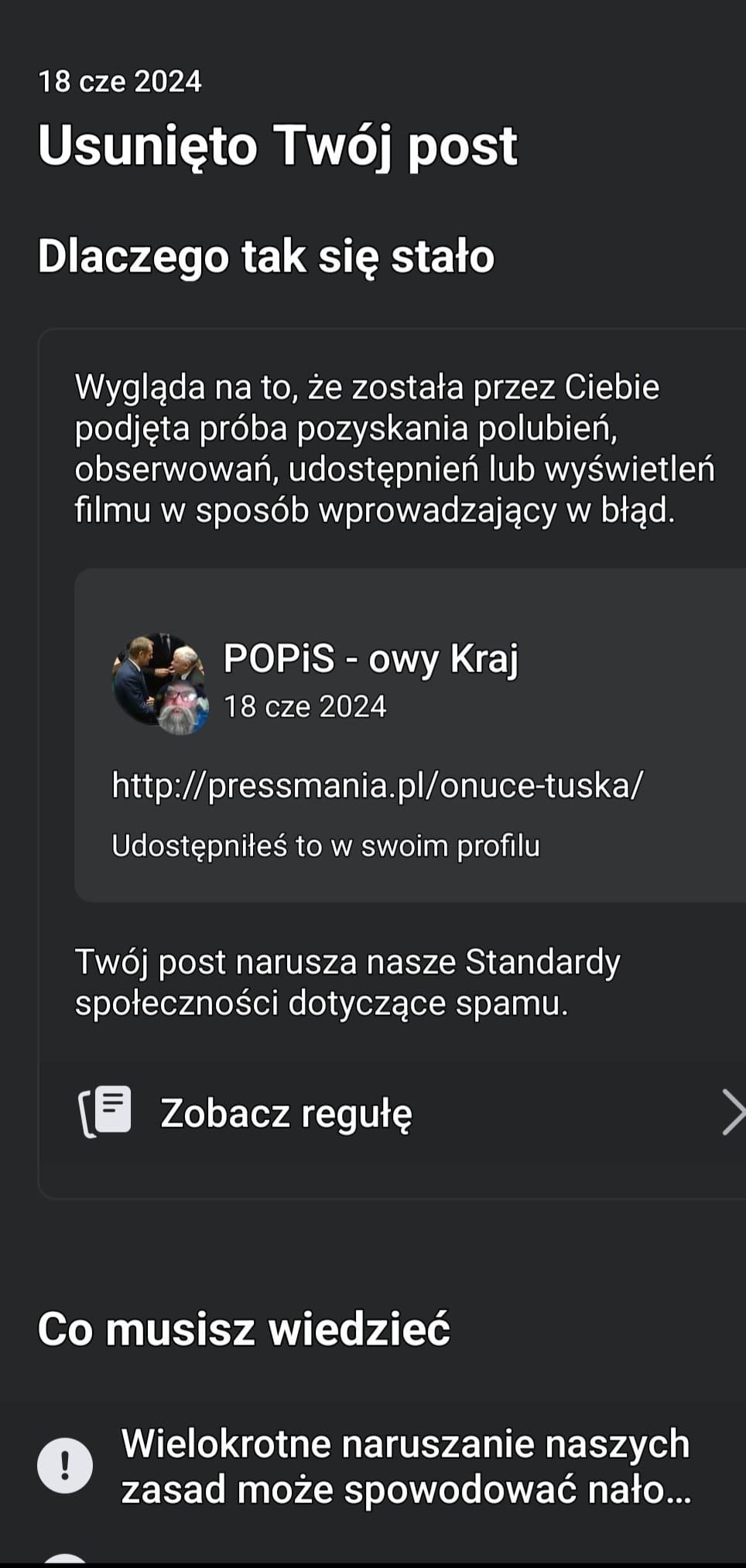This screenshot has height=1568, width=746.
Task: Click the 18 cze 2024 date at top
Action: (x=120, y=81)
